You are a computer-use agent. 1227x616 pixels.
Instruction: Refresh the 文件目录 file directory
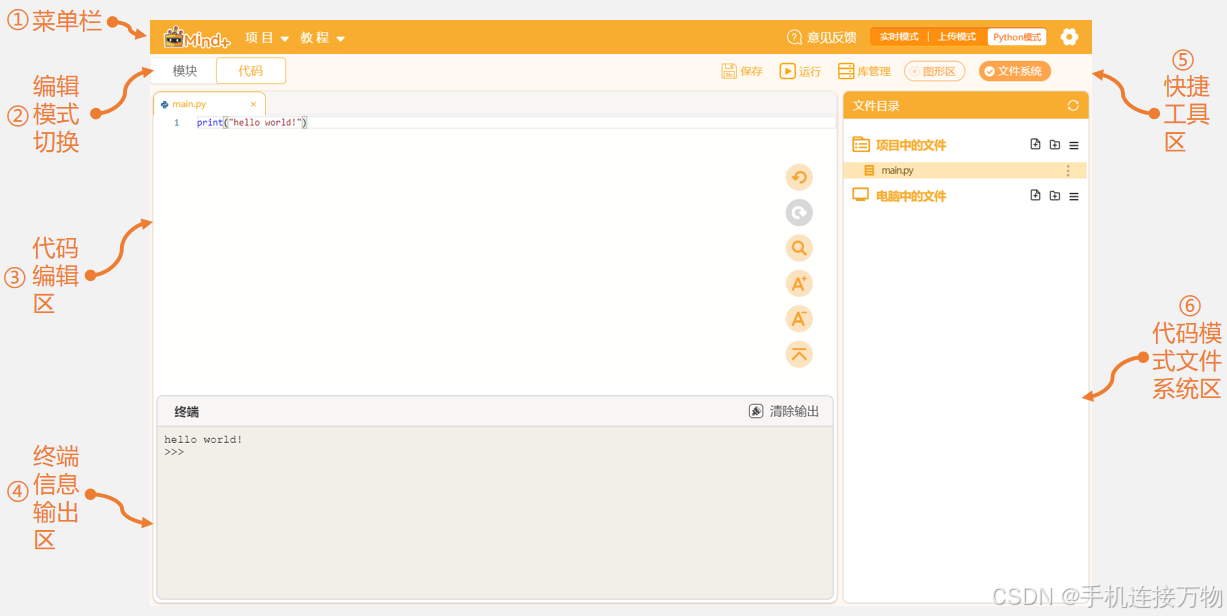pyautogui.click(x=1073, y=105)
